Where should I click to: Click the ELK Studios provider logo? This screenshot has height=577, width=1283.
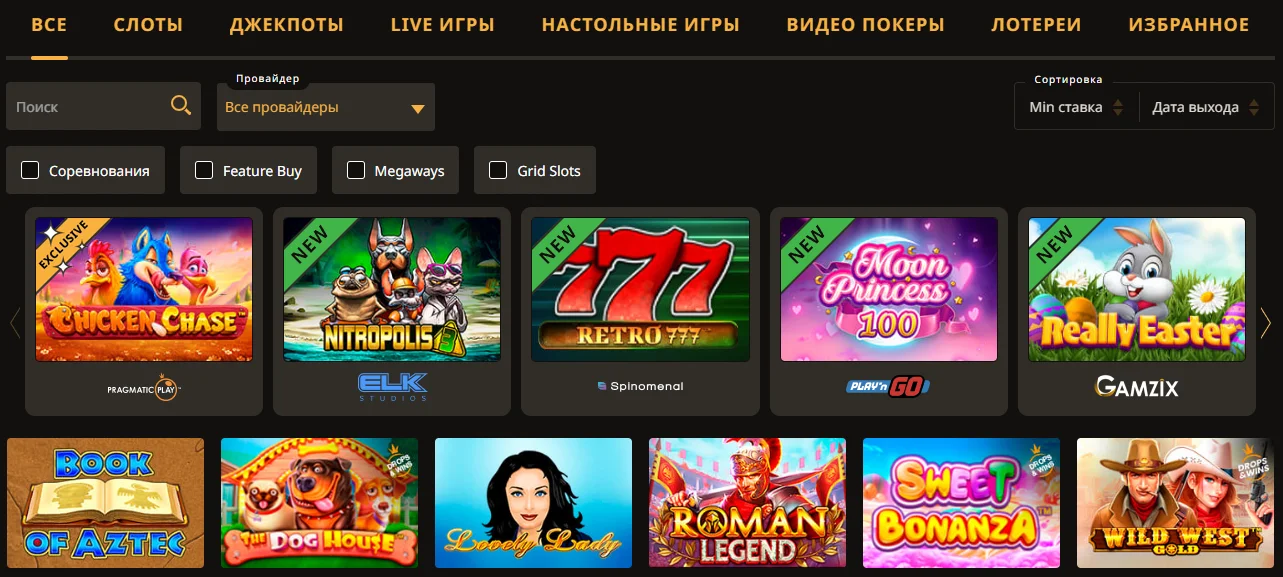click(x=392, y=387)
